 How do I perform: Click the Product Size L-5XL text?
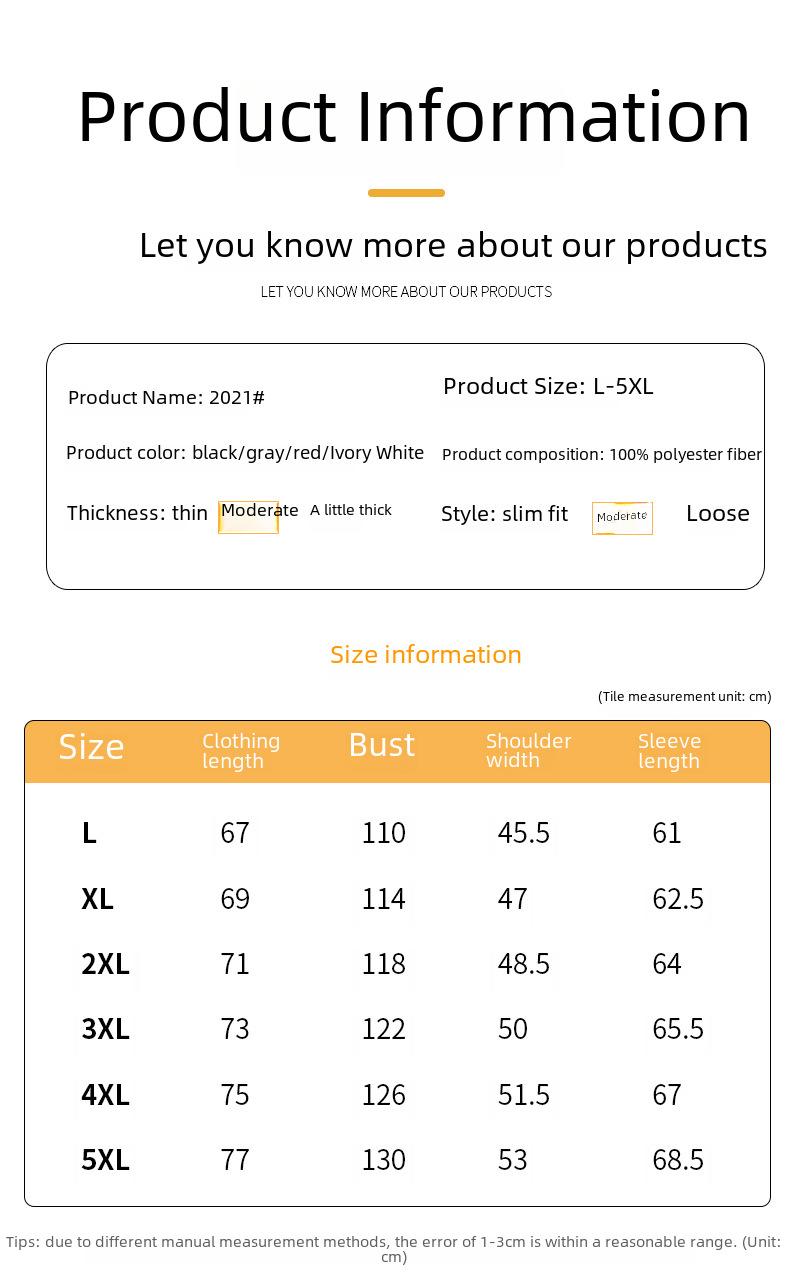(x=548, y=386)
